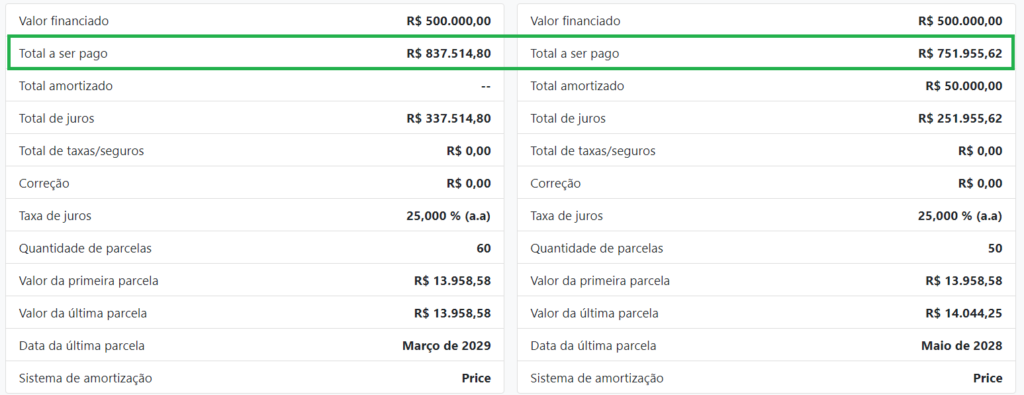
Task: Click left Valor da primeira parcela label
Action: pyautogui.click(x=89, y=281)
